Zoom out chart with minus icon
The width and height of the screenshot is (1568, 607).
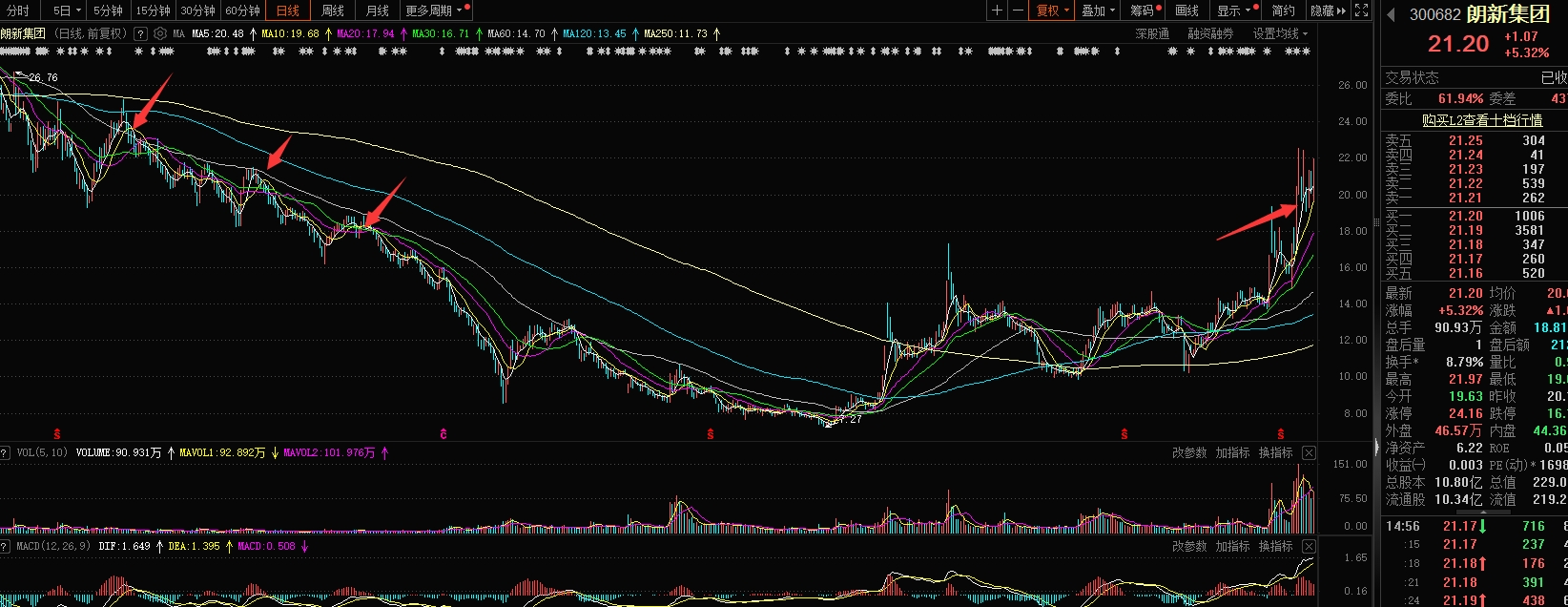tap(1018, 10)
